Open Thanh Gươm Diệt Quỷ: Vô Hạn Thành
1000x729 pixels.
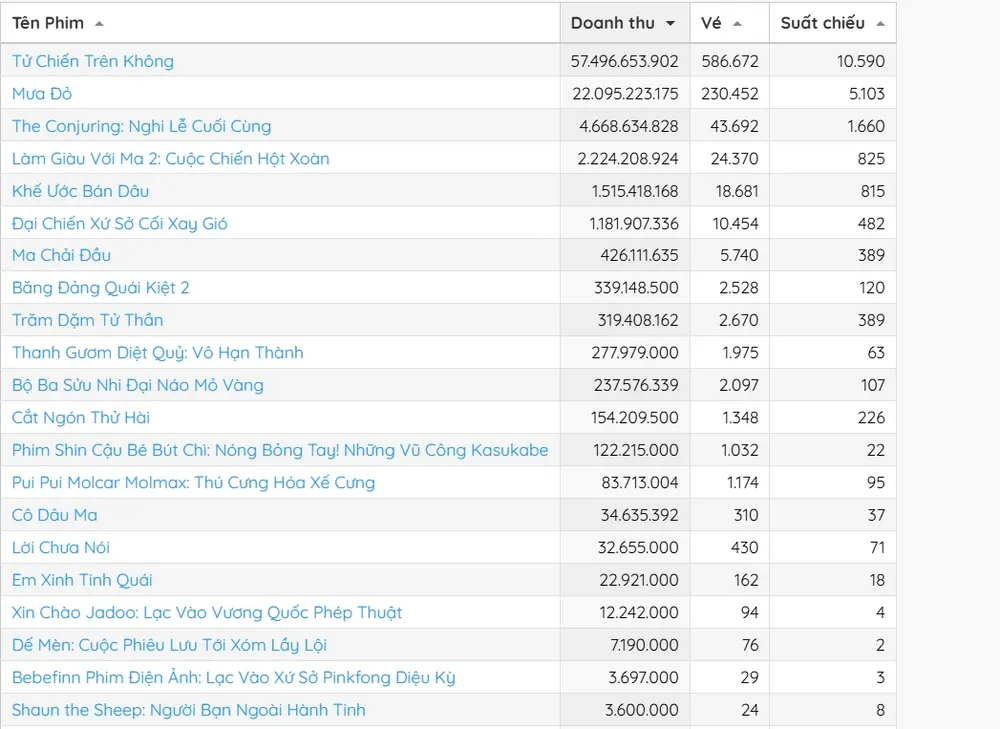coord(157,353)
